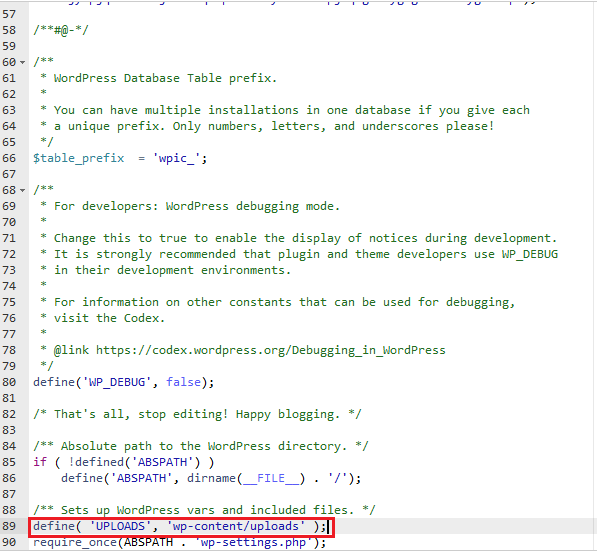Place cursor in define UPLOADS line
The image size is (597, 555).
point(180,526)
